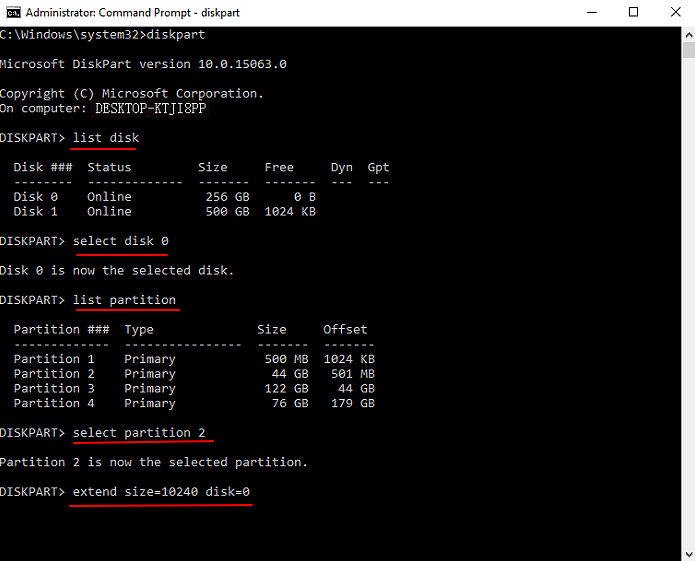The height and width of the screenshot is (561, 695).
Task: Click the '501 MB' offset value
Action: point(353,374)
